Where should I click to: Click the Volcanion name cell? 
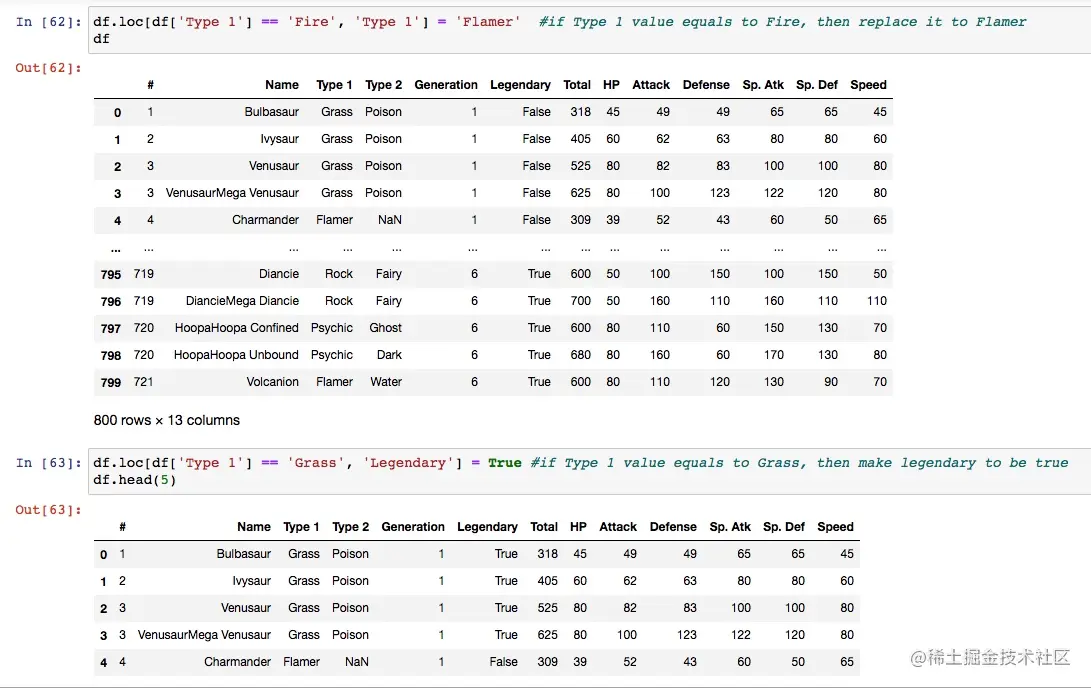(x=272, y=381)
